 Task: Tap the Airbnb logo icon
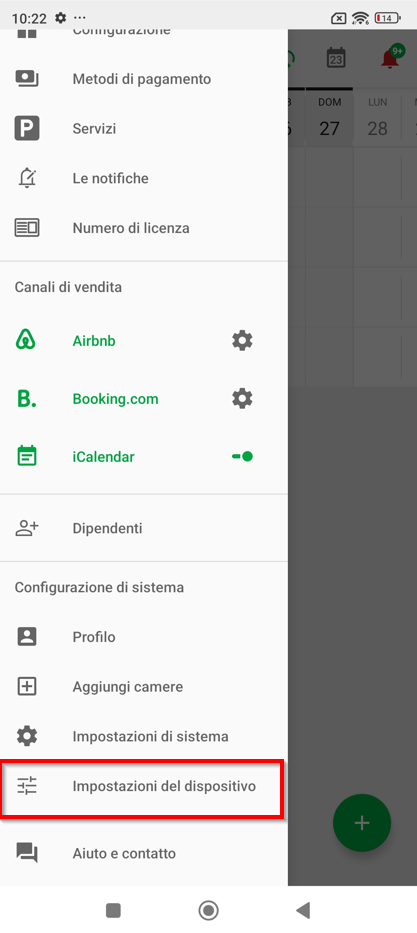(x=26, y=341)
